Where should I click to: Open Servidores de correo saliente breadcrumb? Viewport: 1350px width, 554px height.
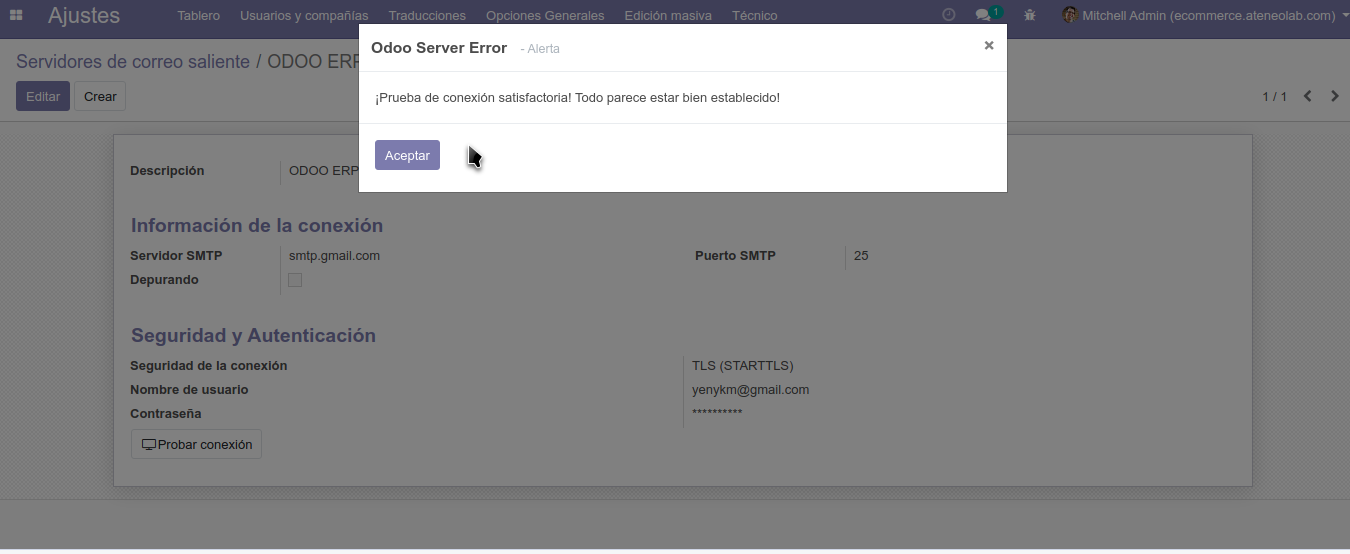[133, 61]
